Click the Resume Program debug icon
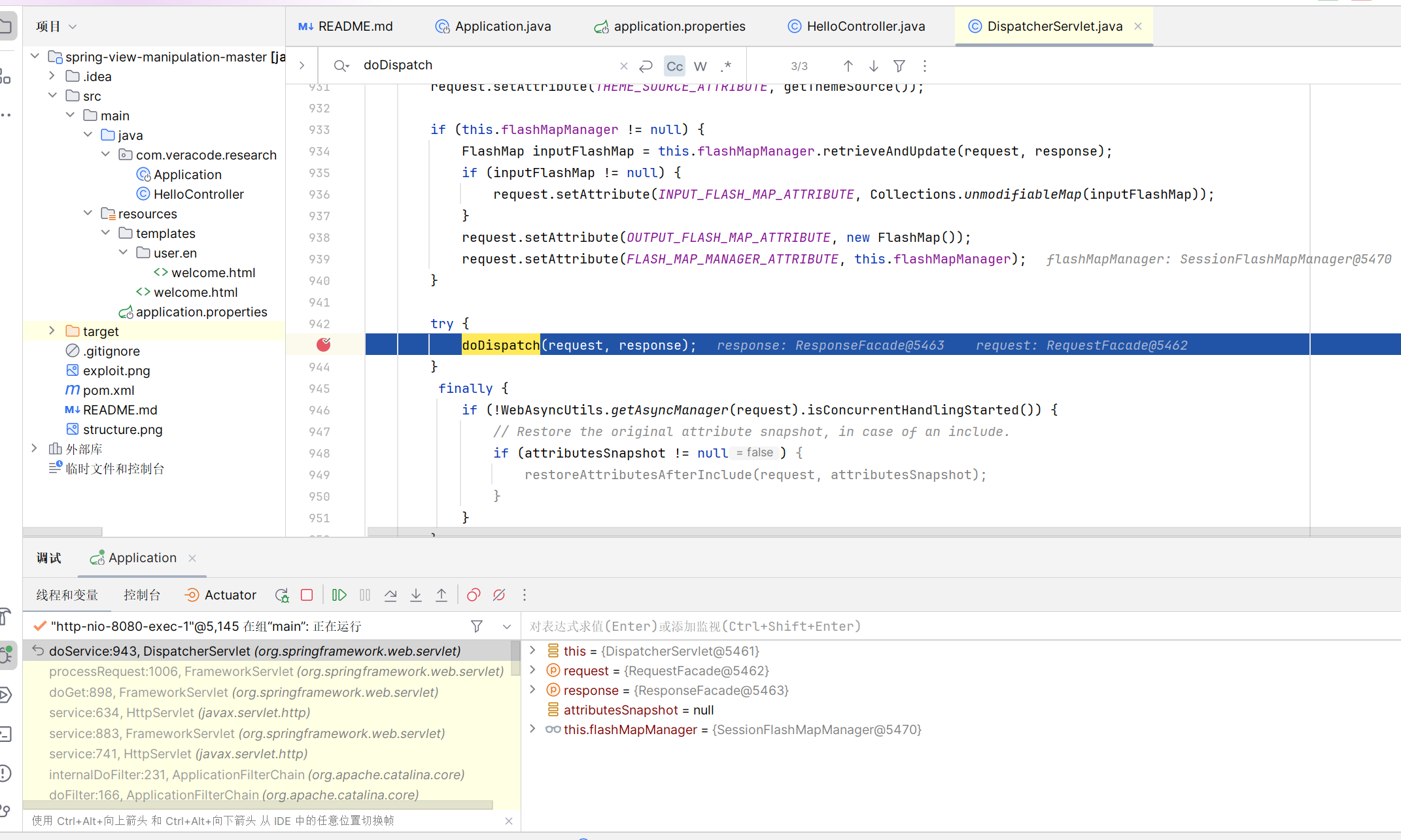 [339, 595]
